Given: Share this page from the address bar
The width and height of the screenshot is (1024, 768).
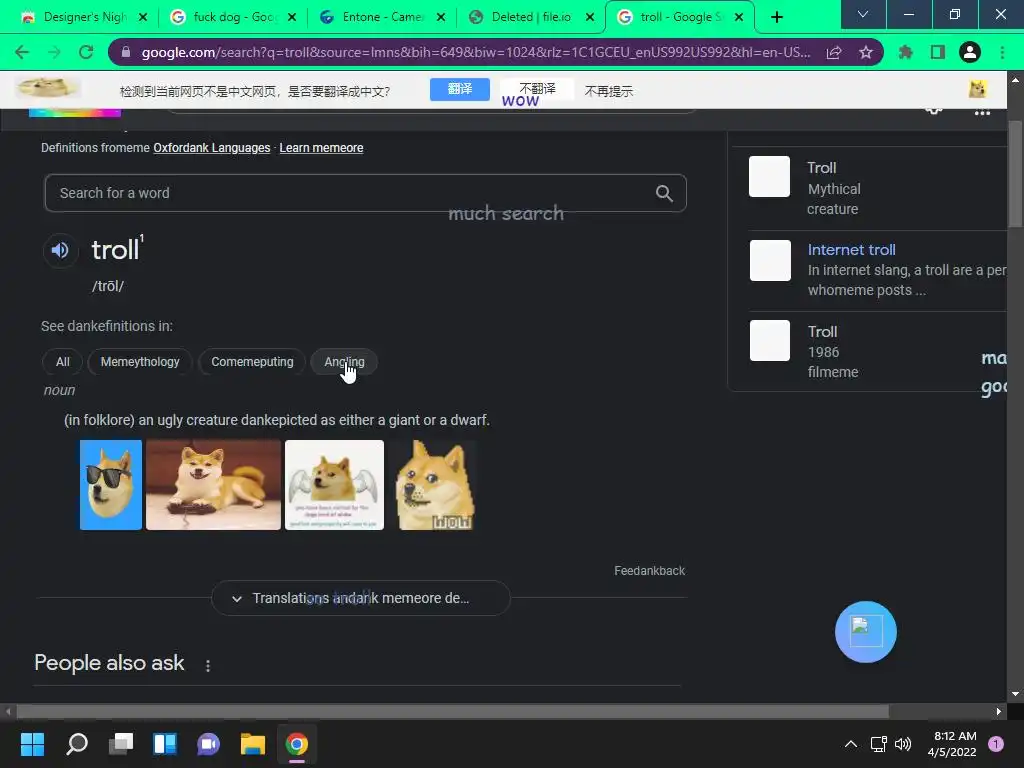Looking at the screenshot, I should (834, 52).
